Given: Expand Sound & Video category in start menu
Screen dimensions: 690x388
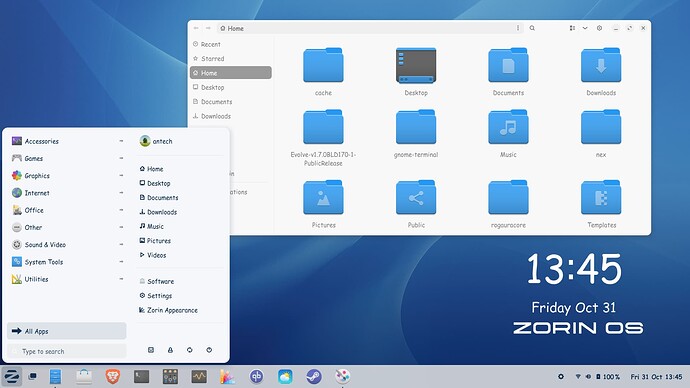Looking at the screenshot, I should tap(67, 244).
